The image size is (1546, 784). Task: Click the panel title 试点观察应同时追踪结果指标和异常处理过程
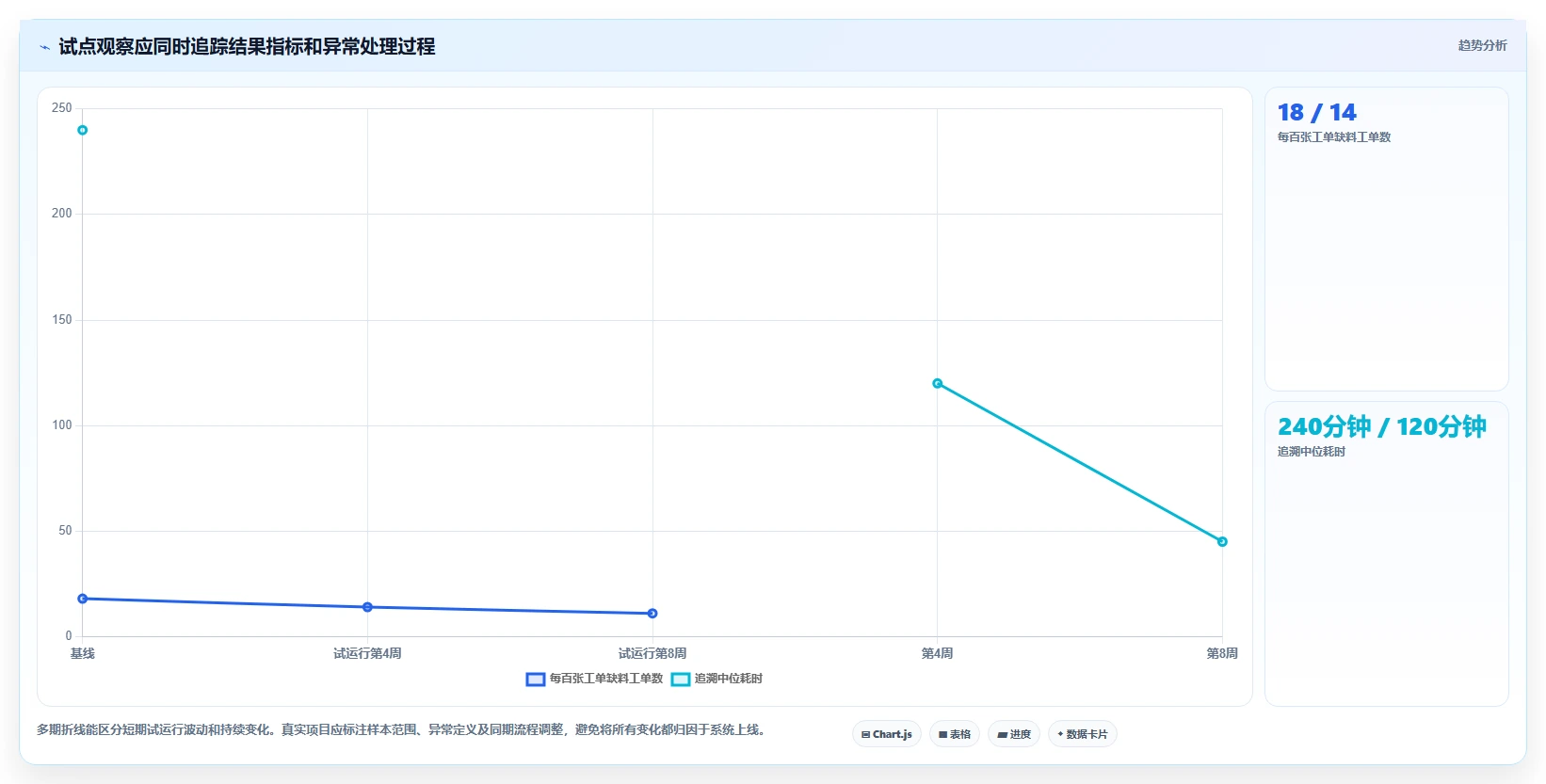(x=247, y=47)
